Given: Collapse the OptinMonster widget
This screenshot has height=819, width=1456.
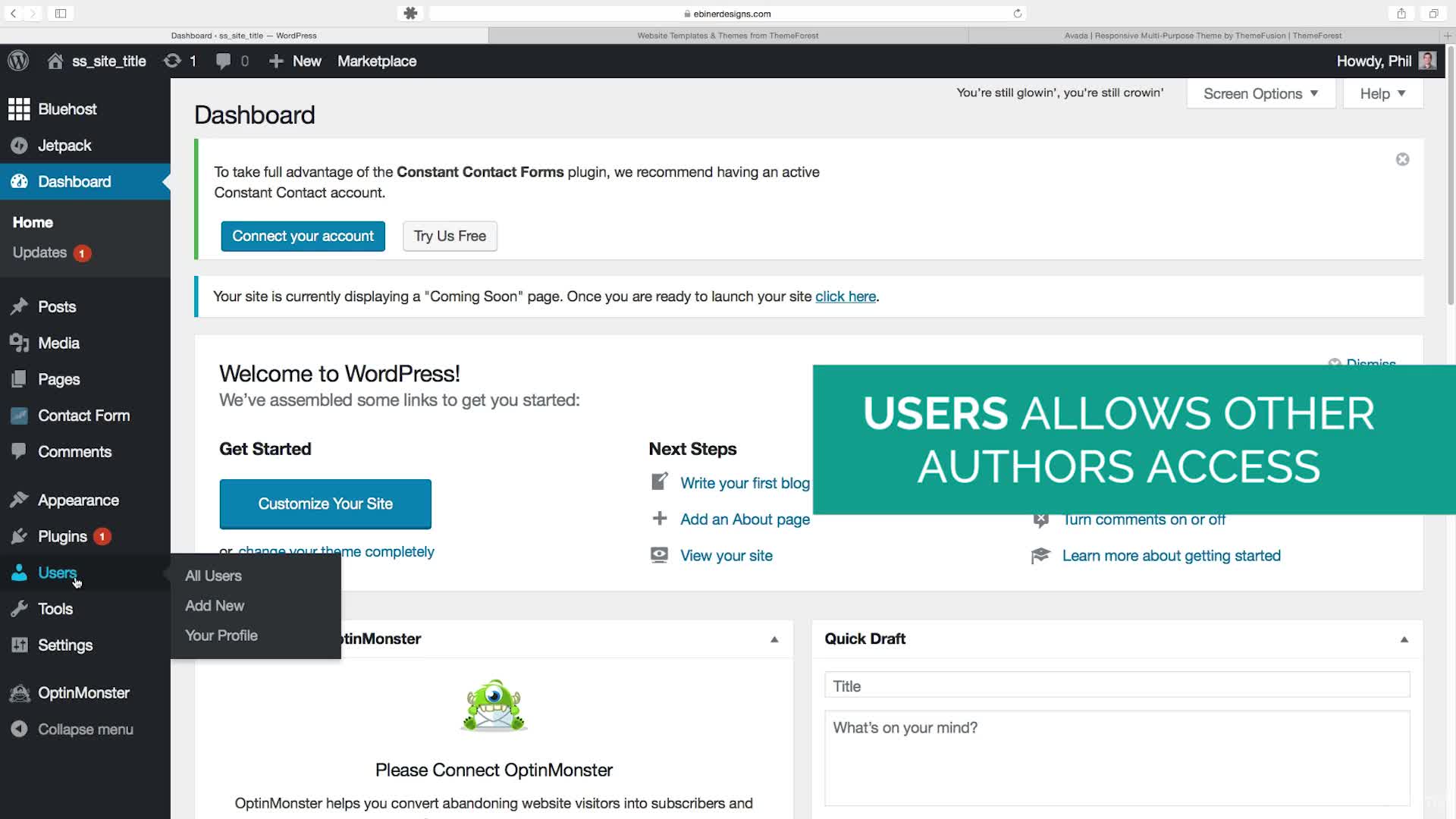Looking at the screenshot, I should coord(774,639).
